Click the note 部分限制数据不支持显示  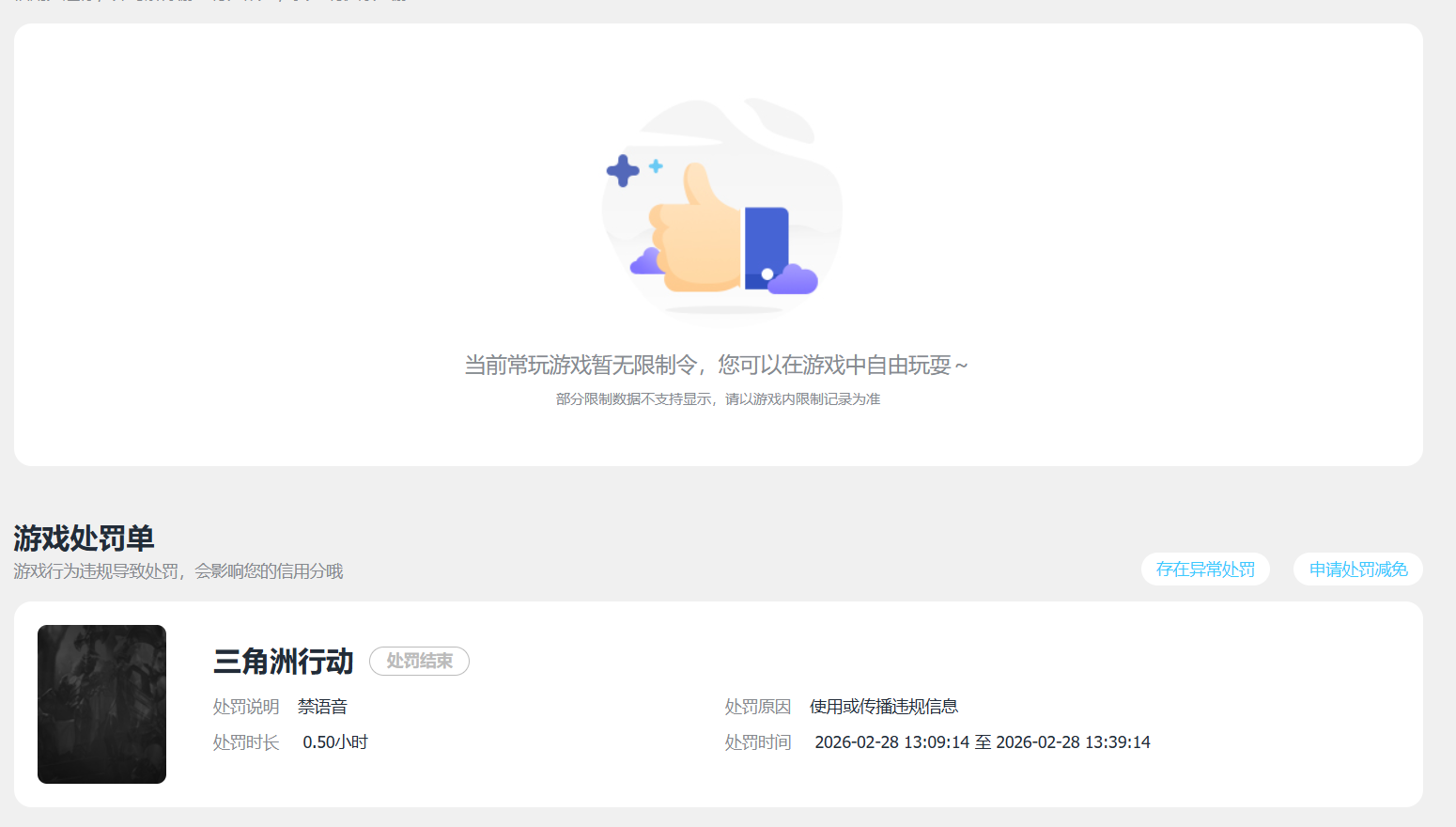pyautogui.click(x=635, y=399)
